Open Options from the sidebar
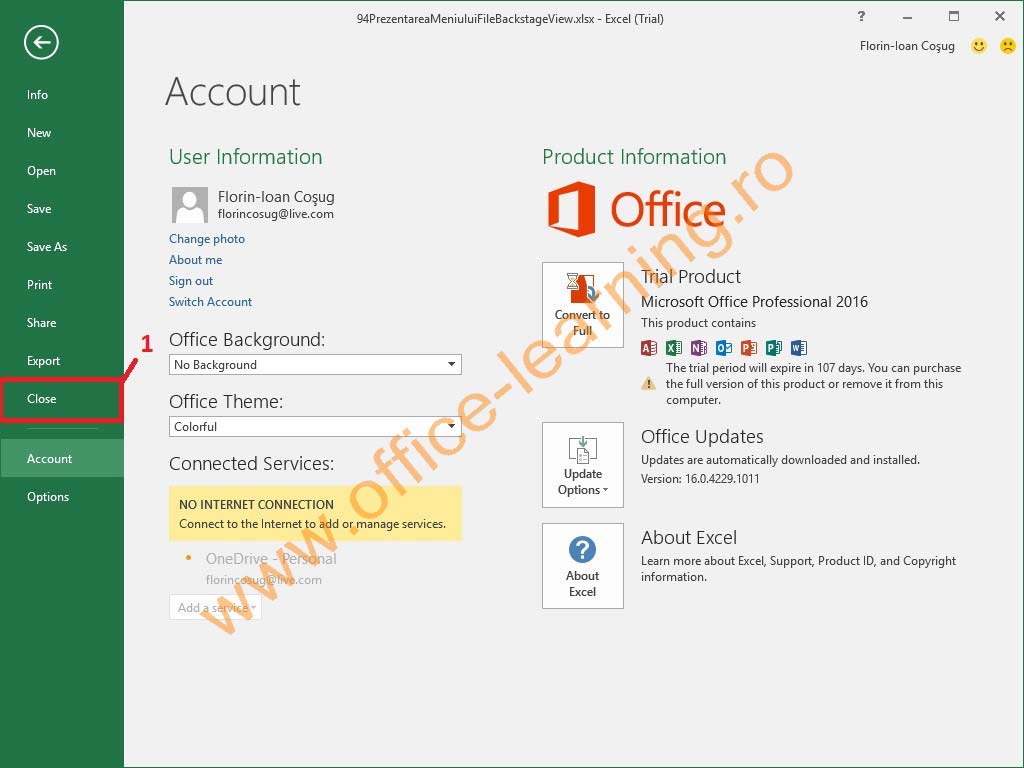This screenshot has width=1024, height=768. pyautogui.click(x=62, y=496)
